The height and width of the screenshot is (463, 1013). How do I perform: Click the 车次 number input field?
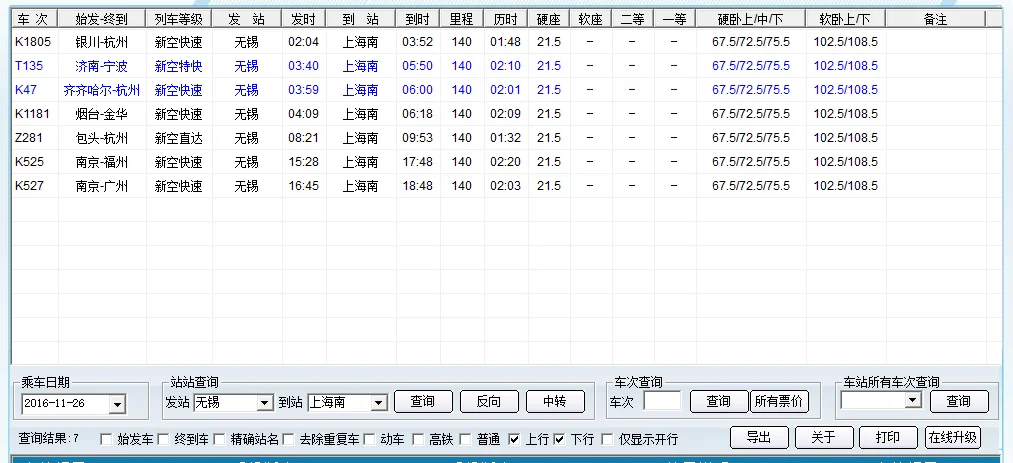click(662, 402)
